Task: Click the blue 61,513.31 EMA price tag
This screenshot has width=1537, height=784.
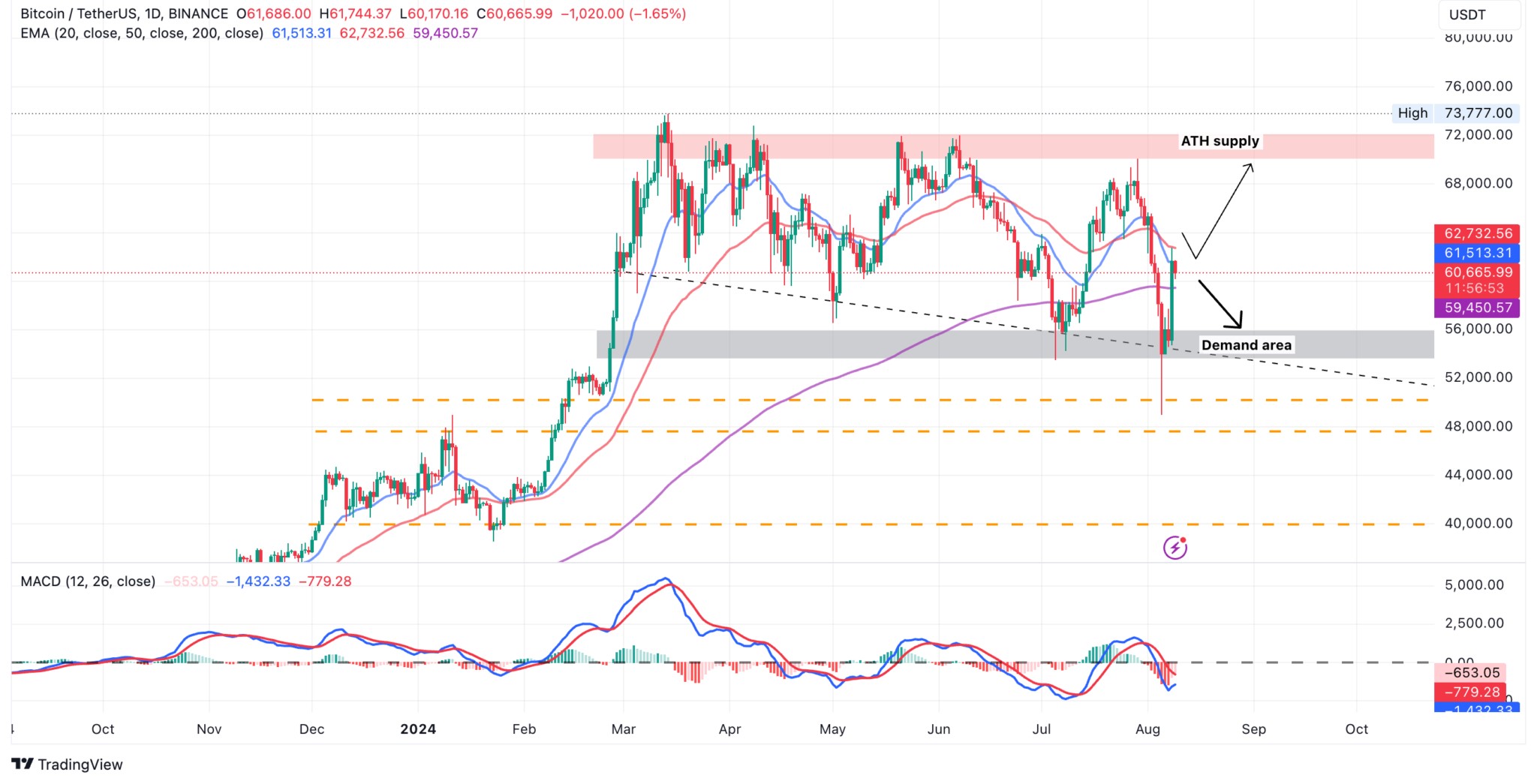Action: click(1477, 253)
